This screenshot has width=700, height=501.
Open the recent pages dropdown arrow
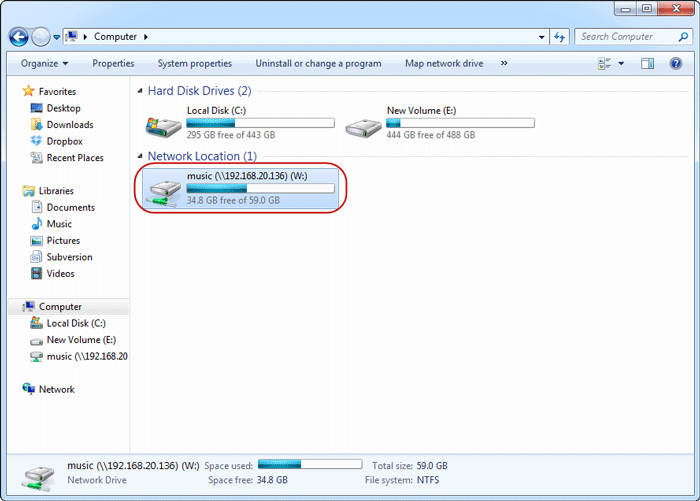pos(57,38)
